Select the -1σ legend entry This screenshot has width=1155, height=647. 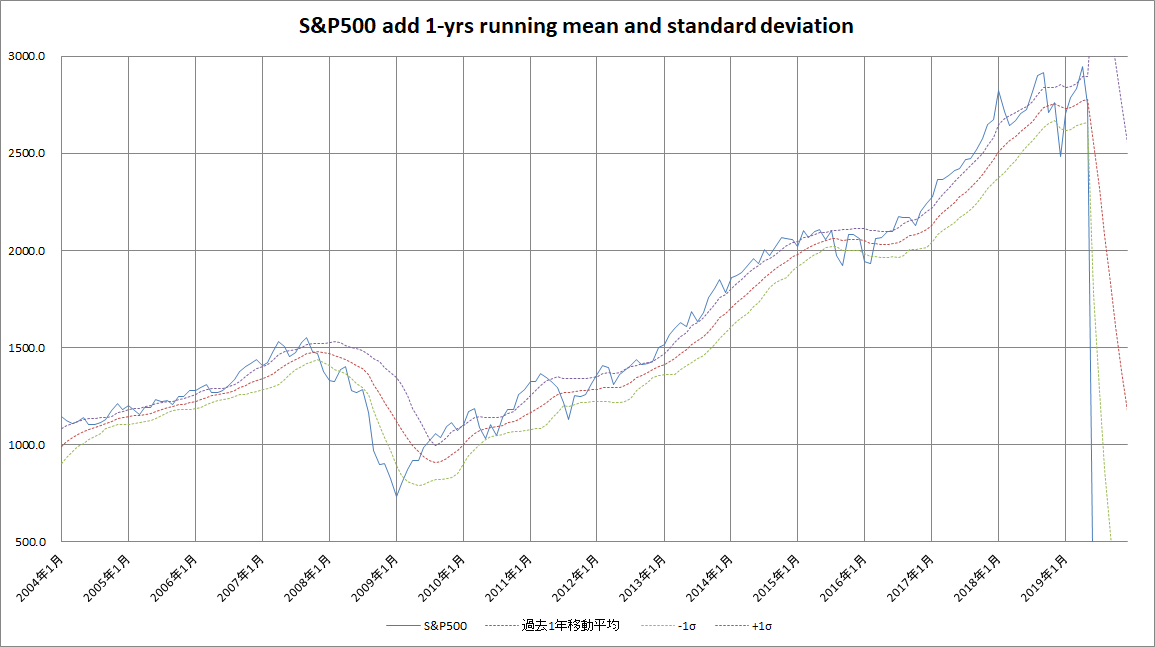coord(668,626)
